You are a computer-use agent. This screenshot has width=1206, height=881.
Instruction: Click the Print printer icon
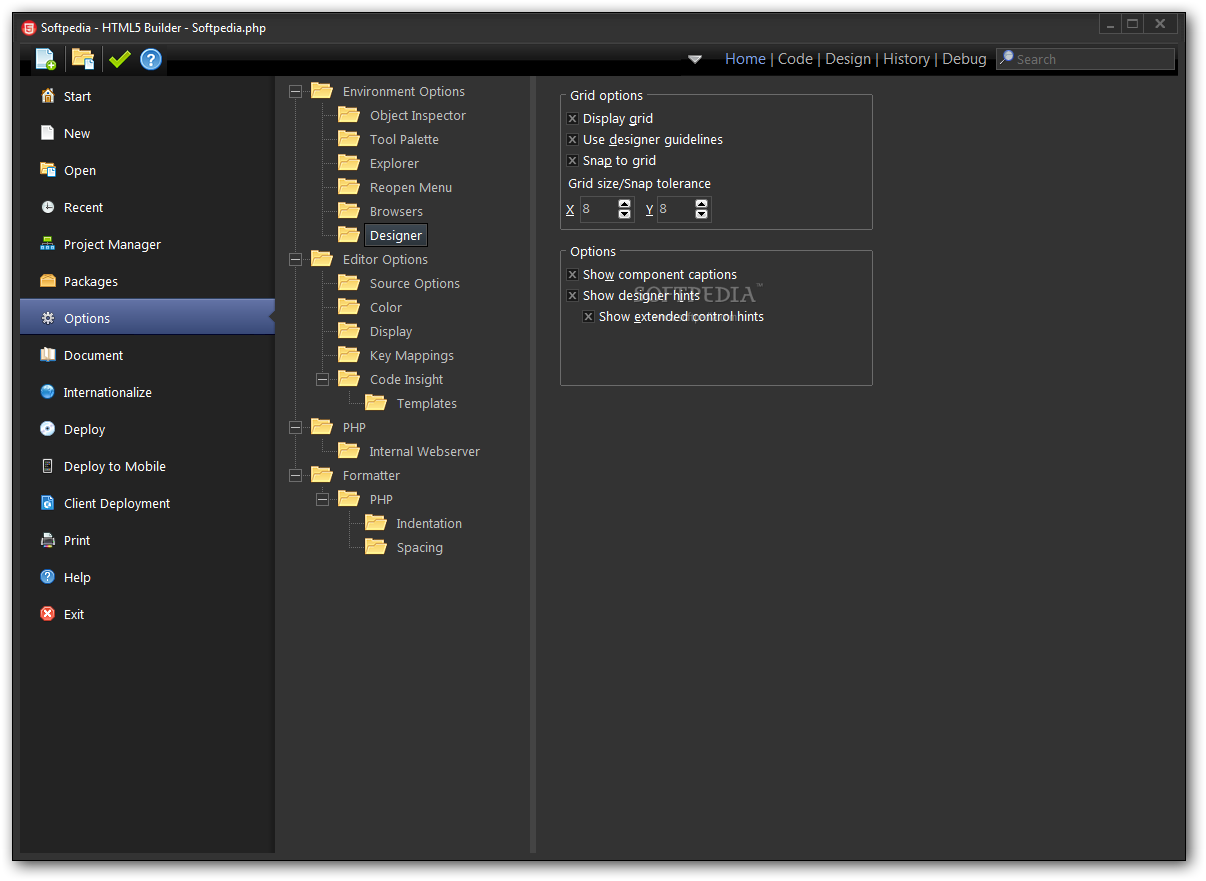click(47, 540)
